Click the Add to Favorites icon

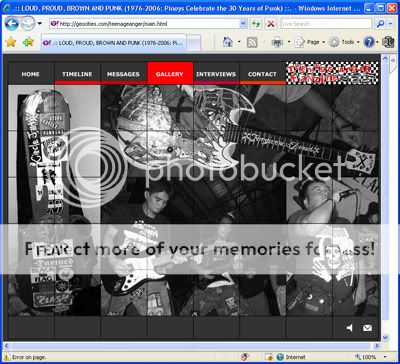28,42
